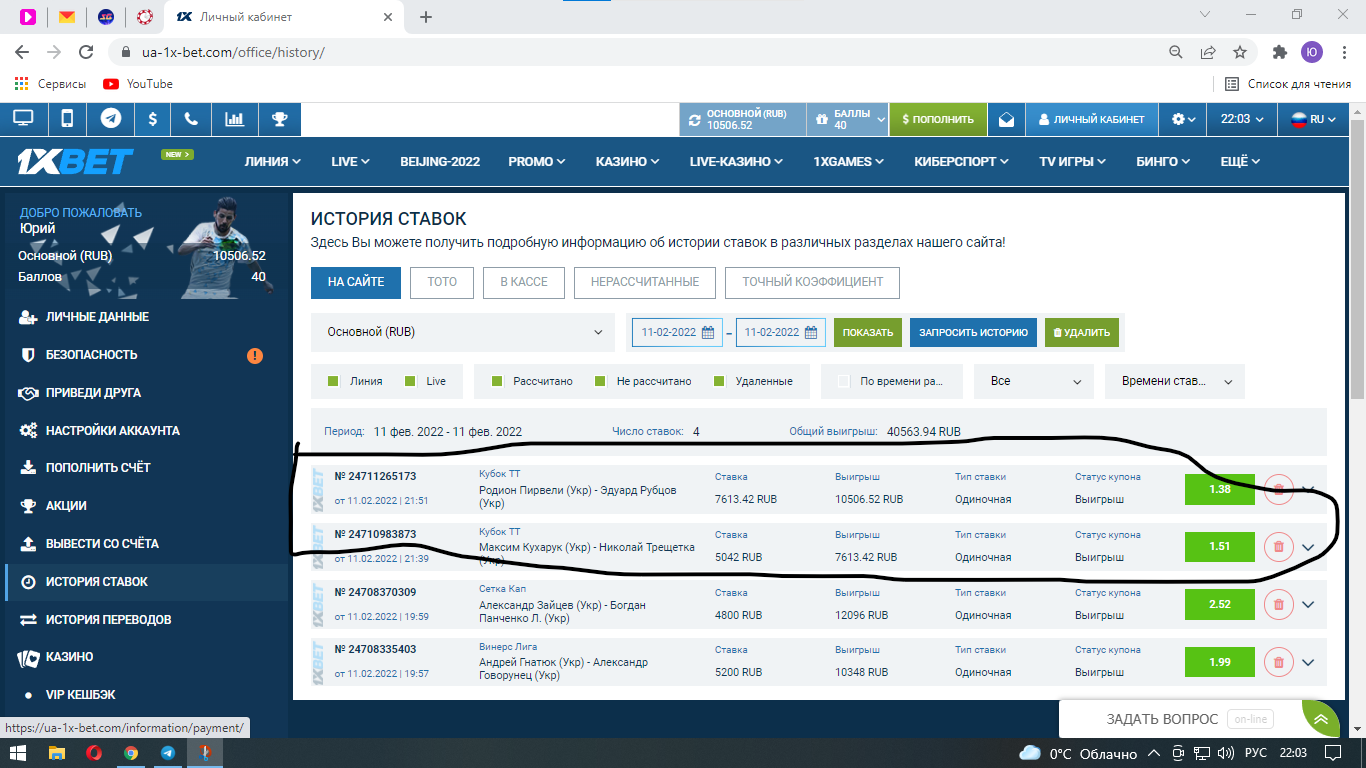
Task: Click the ПОКАЗАТЬ button
Action: click(x=867, y=332)
